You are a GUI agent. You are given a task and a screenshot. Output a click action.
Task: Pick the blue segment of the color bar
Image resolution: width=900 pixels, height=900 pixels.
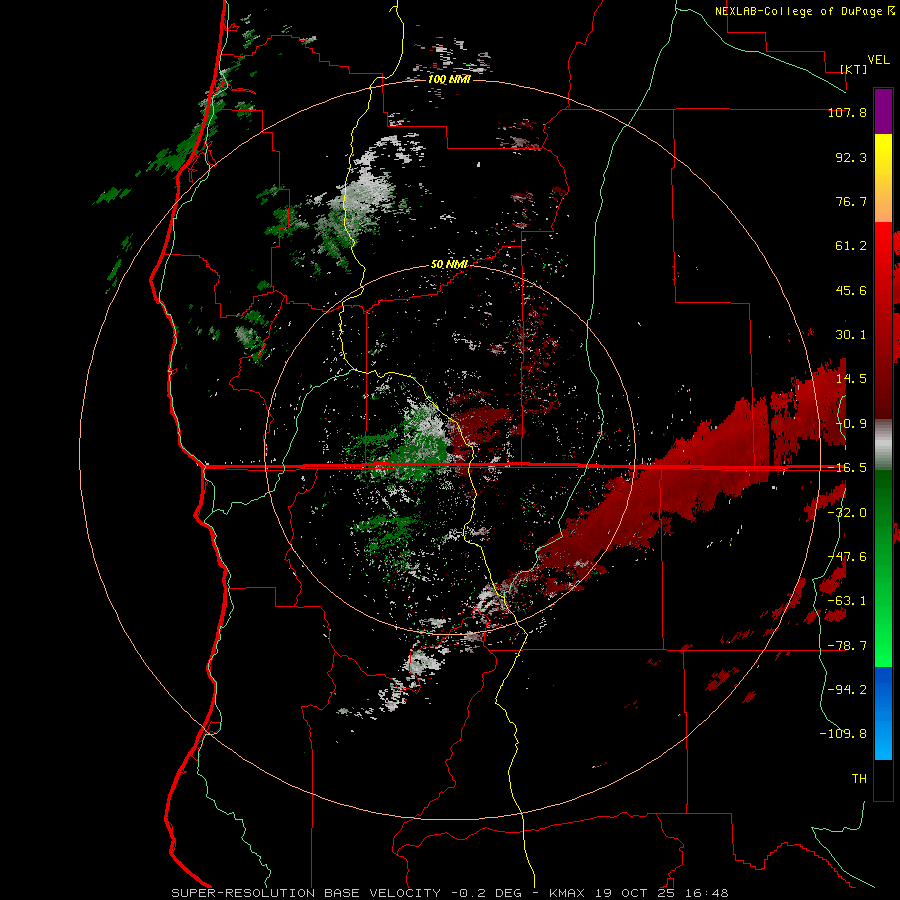(883, 713)
